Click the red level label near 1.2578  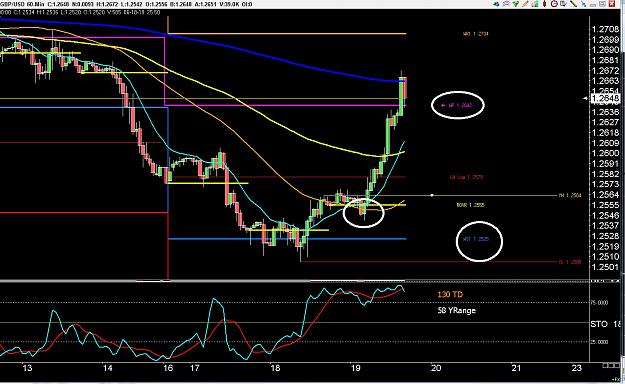coord(466,177)
